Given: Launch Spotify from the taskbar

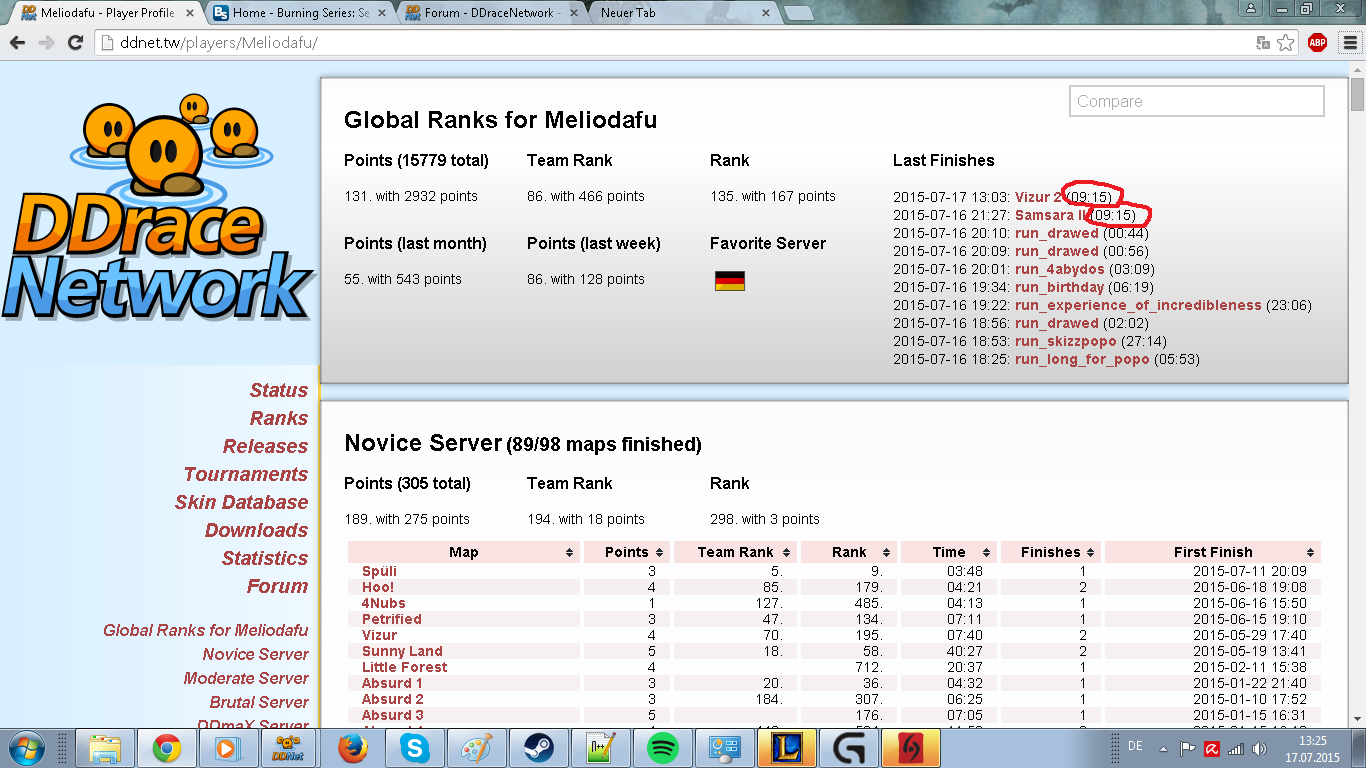Looking at the screenshot, I should (663, 747).
